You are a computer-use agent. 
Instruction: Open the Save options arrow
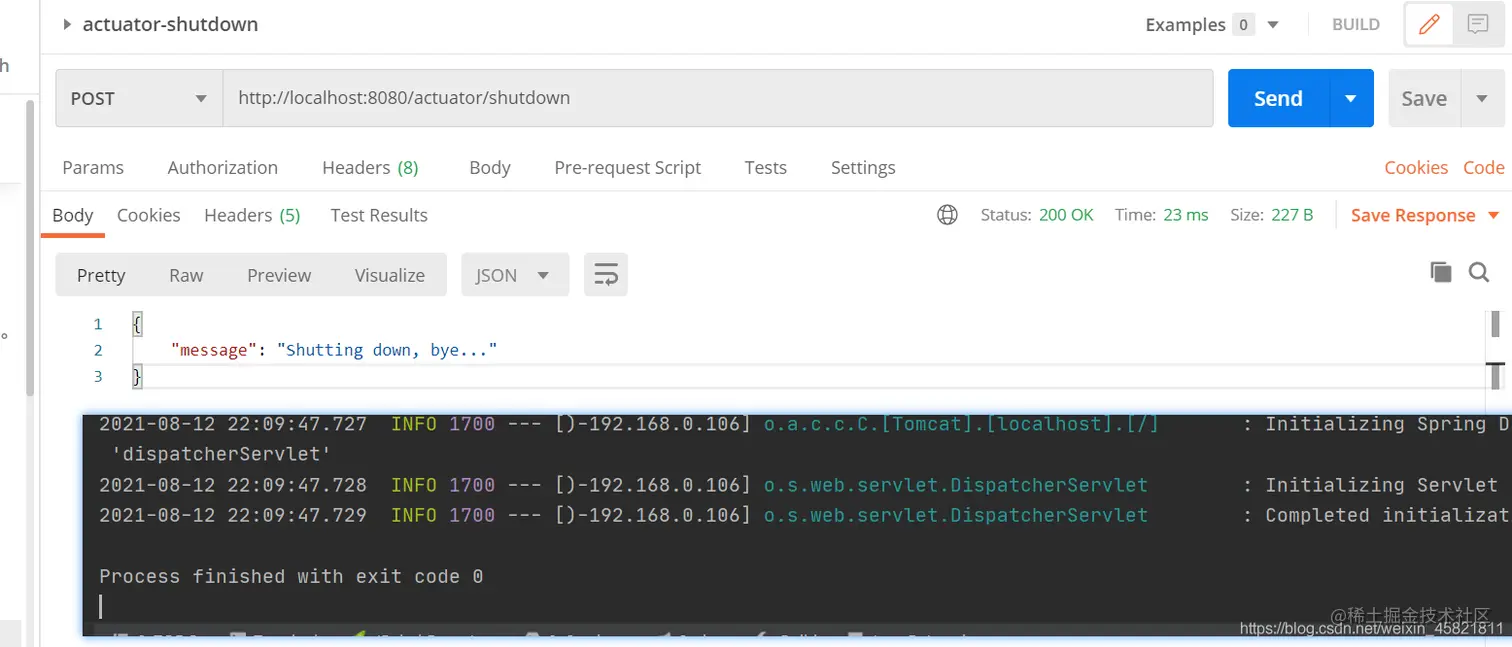(x=1482, y=98)
